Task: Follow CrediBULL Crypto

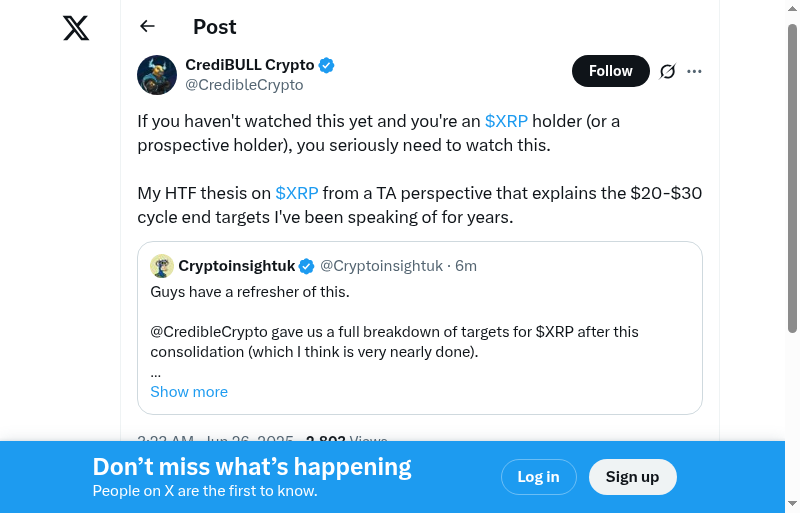Action: coord(610,71)
